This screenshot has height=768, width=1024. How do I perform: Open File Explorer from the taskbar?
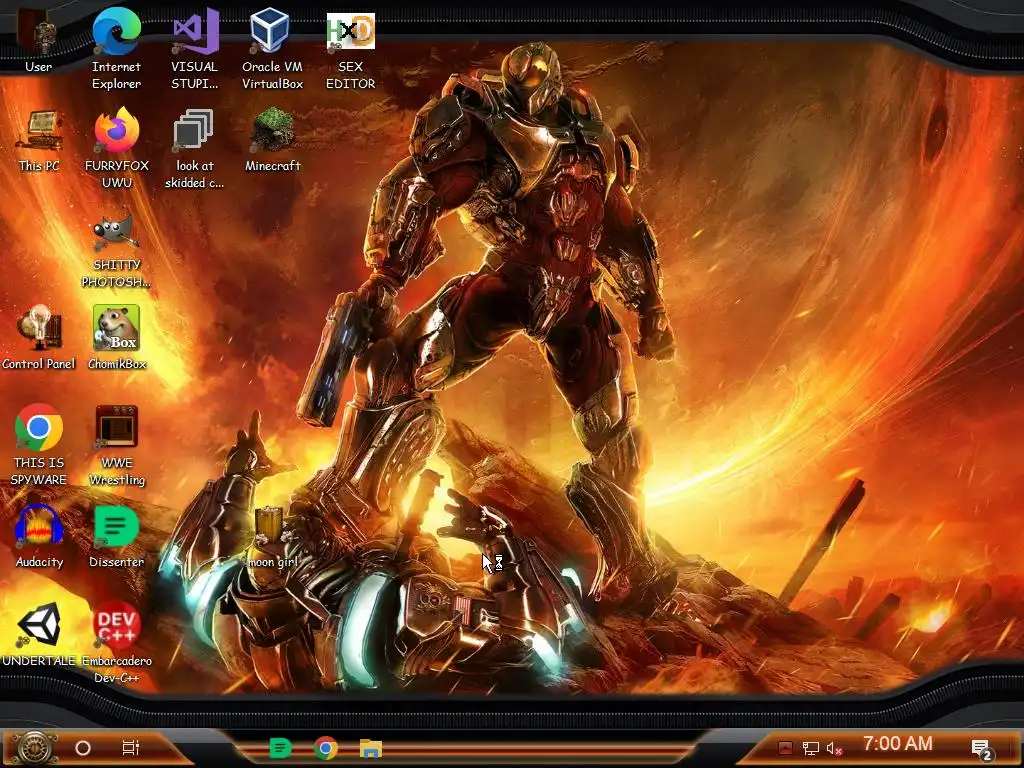(370, 748)
